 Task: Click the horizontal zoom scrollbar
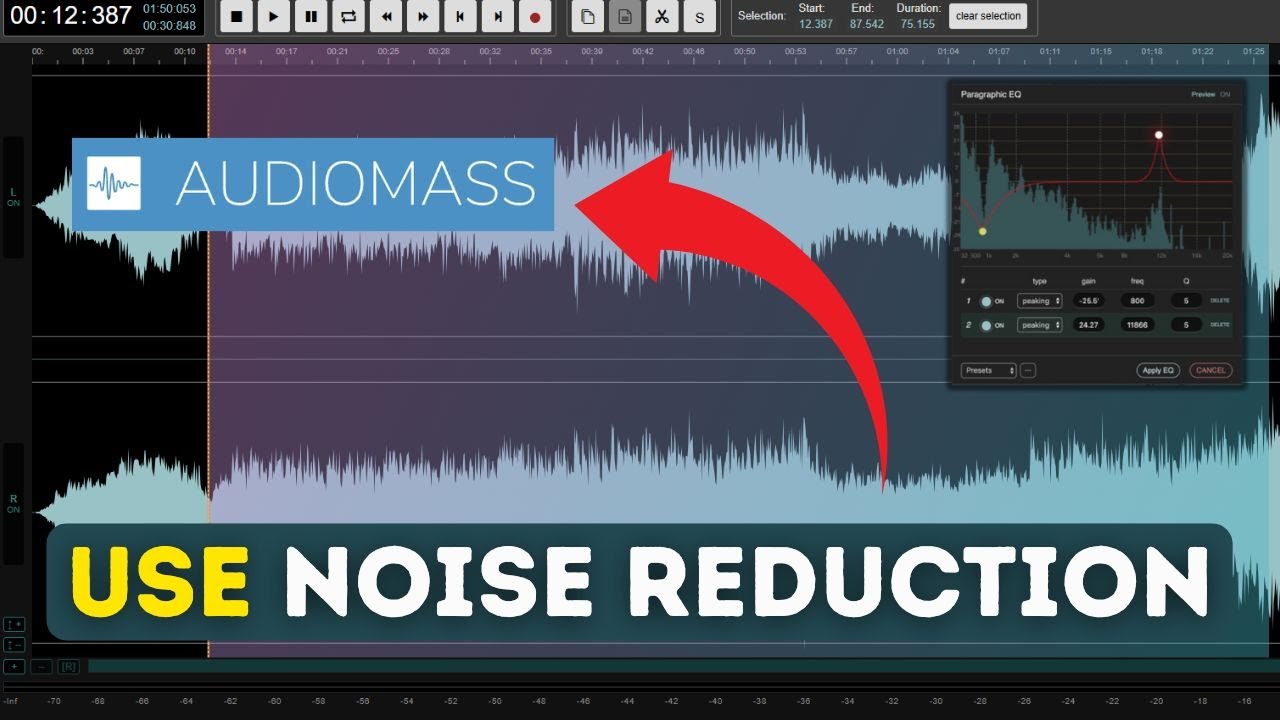tap(684, 666)
